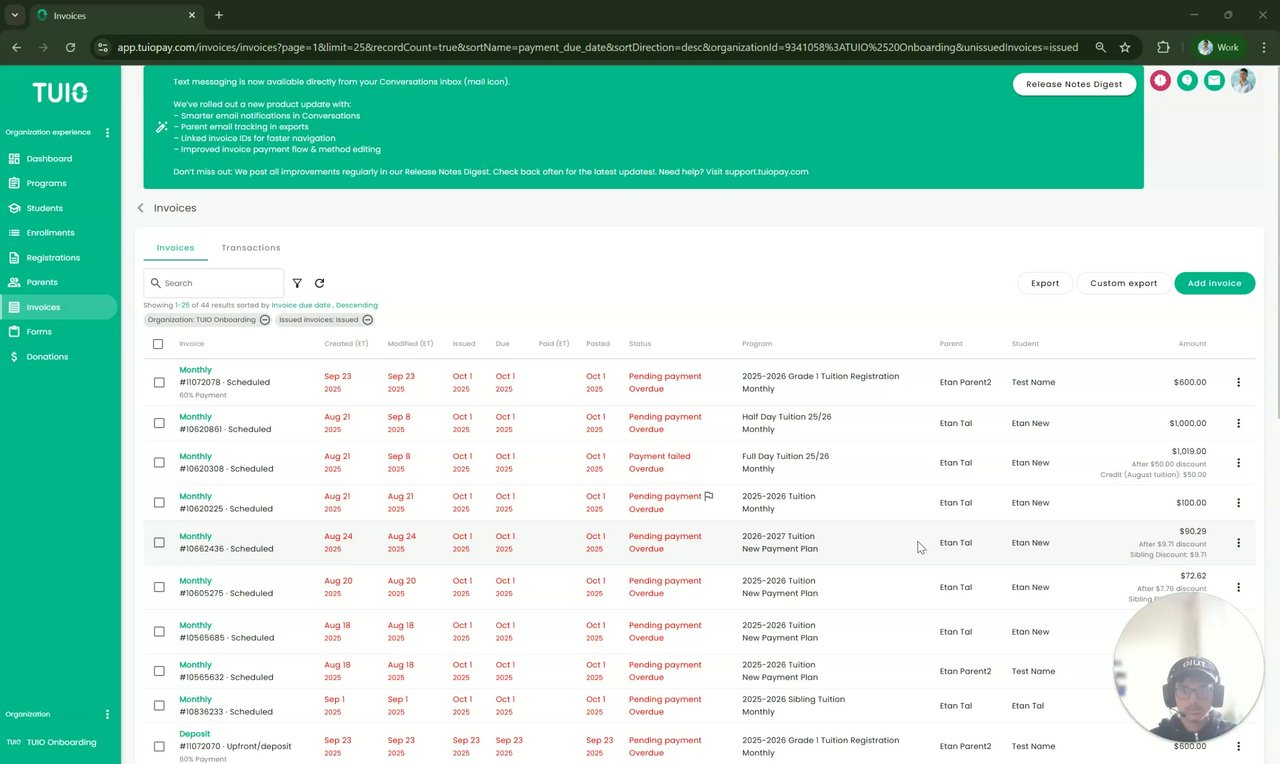Switch to the Transactions tab
Viewport: 1280px width, 764px height.
251,248
